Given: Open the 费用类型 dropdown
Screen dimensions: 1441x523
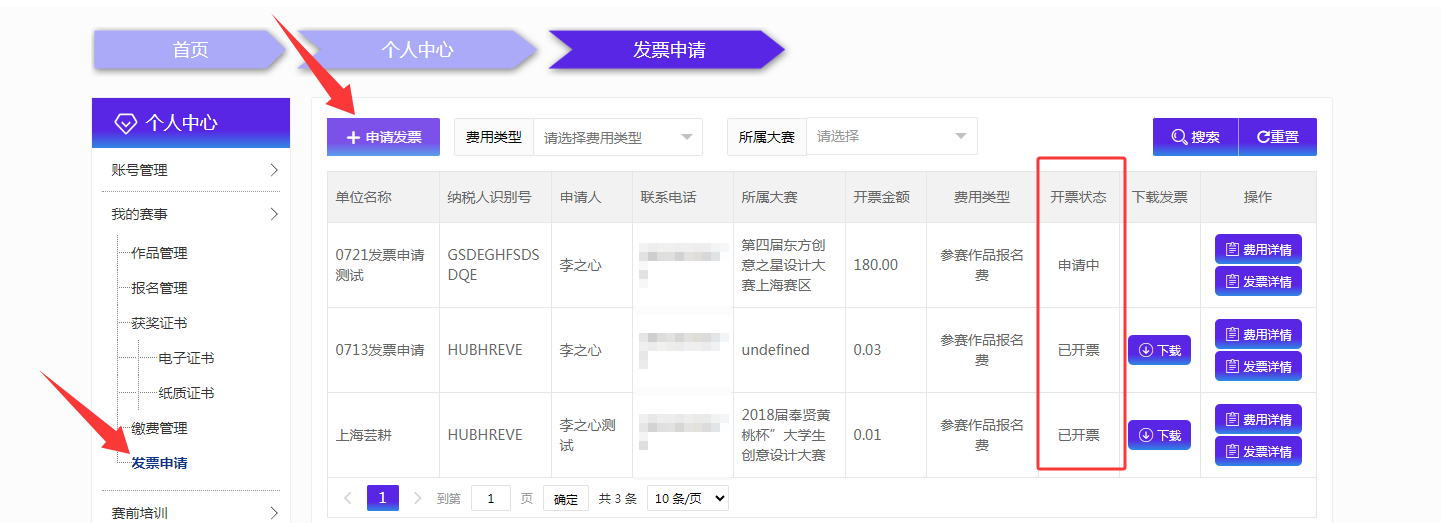Looking at the screenshot, I should tap(617, 137).
